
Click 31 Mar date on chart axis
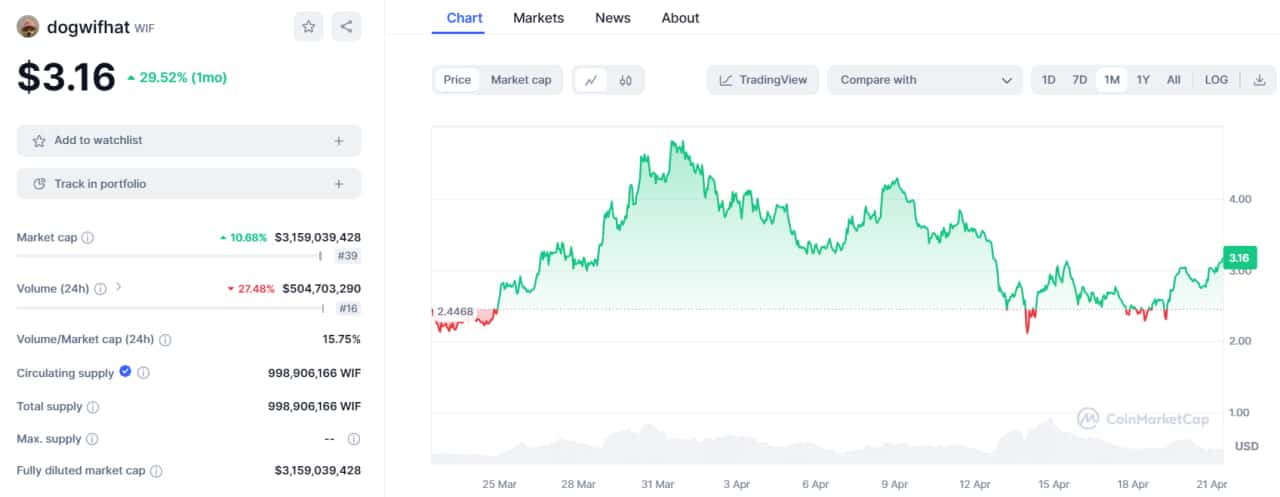[x=657, y=484]
